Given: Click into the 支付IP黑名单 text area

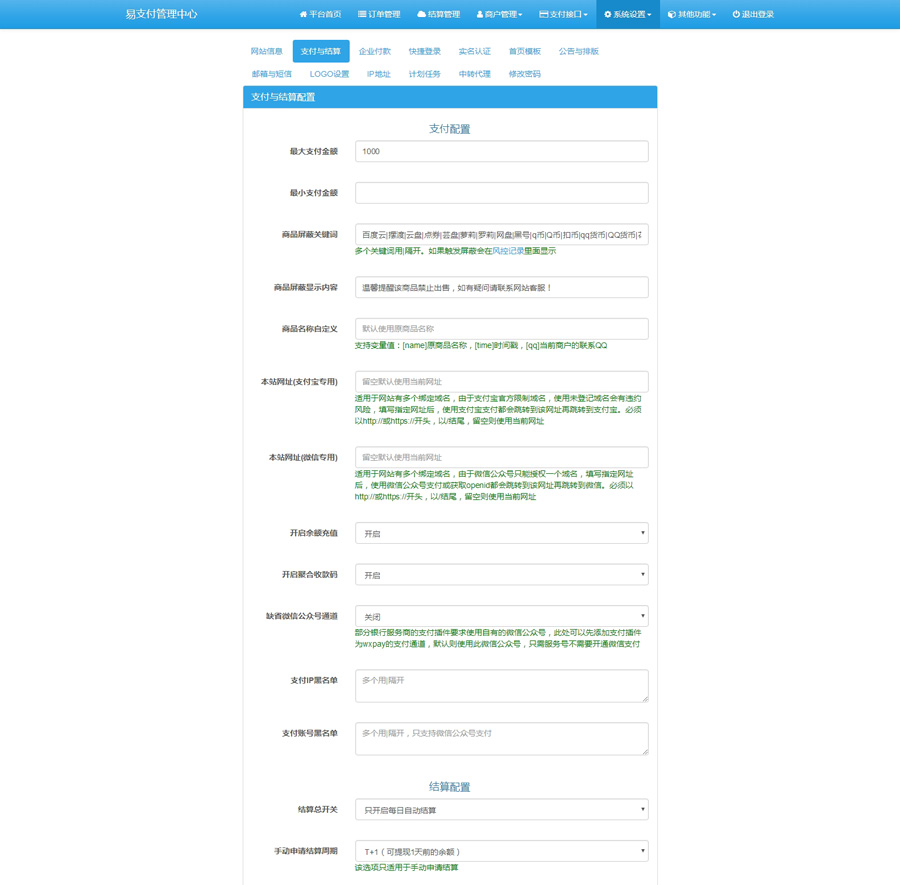Looking at the screenshot, I should point(501,685).
